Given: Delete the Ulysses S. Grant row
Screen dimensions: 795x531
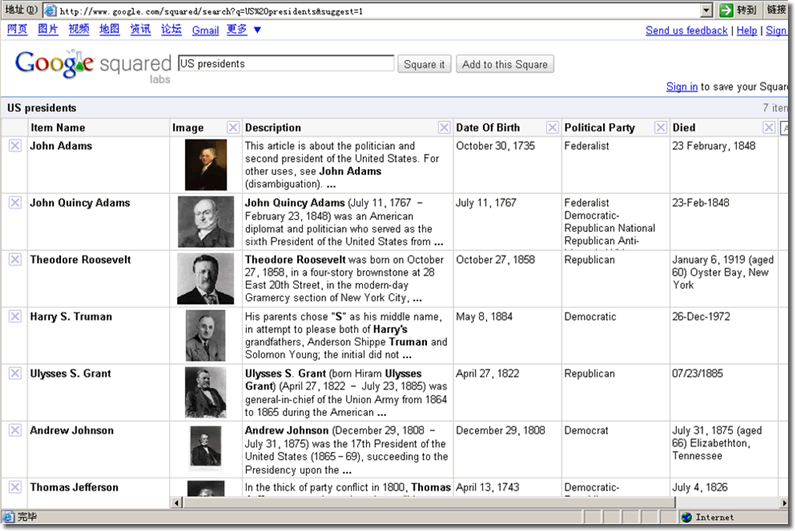Looking at the screenshot, I should pyautogui.click(x=14, y=374).
